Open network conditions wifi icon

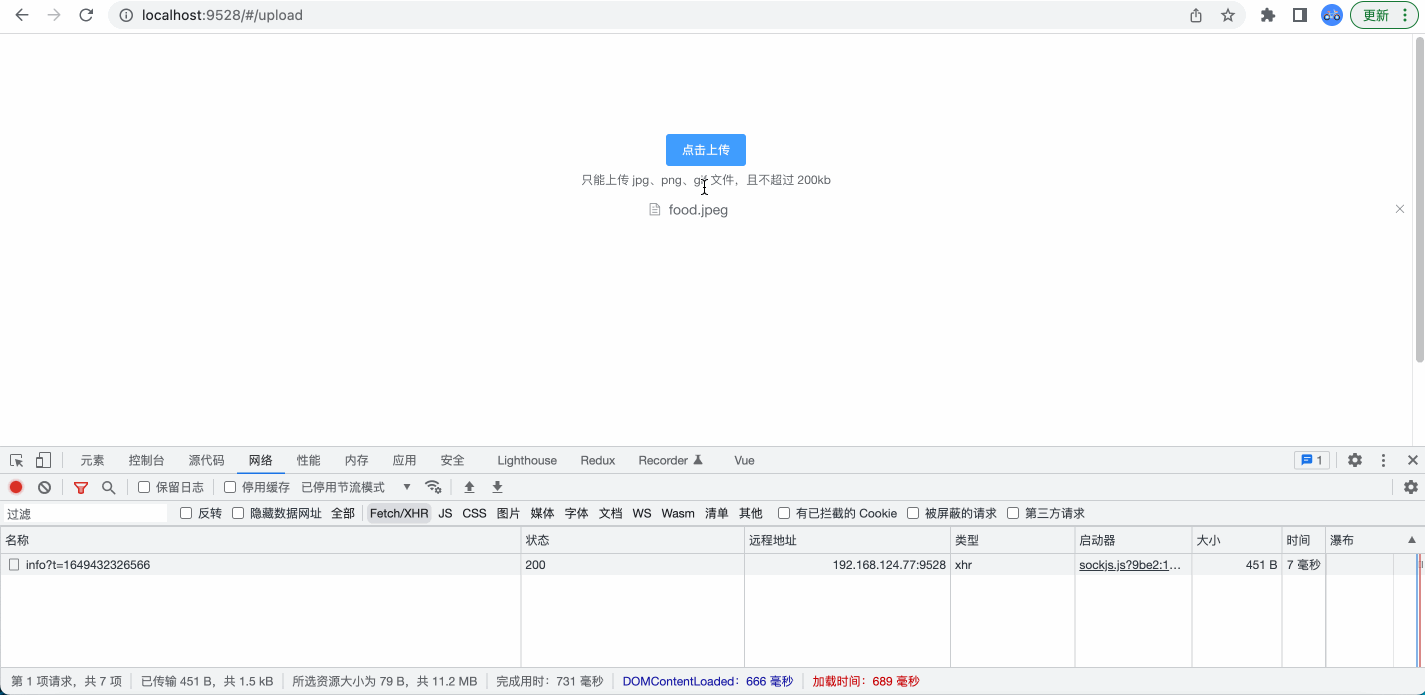point(433,487)
